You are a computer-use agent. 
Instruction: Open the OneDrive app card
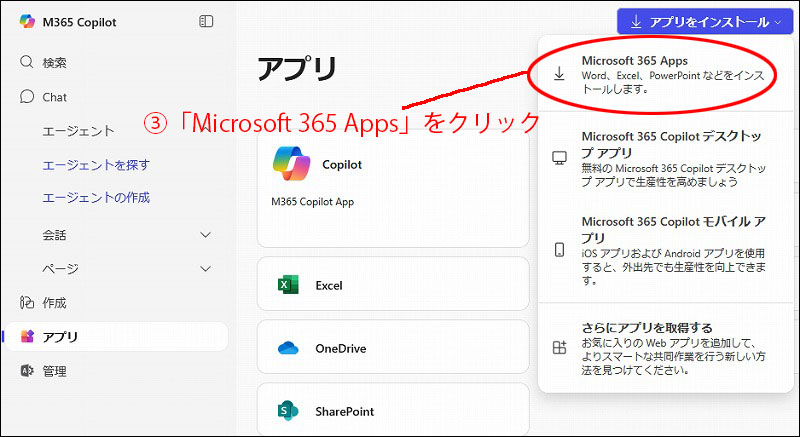(393, 347)
